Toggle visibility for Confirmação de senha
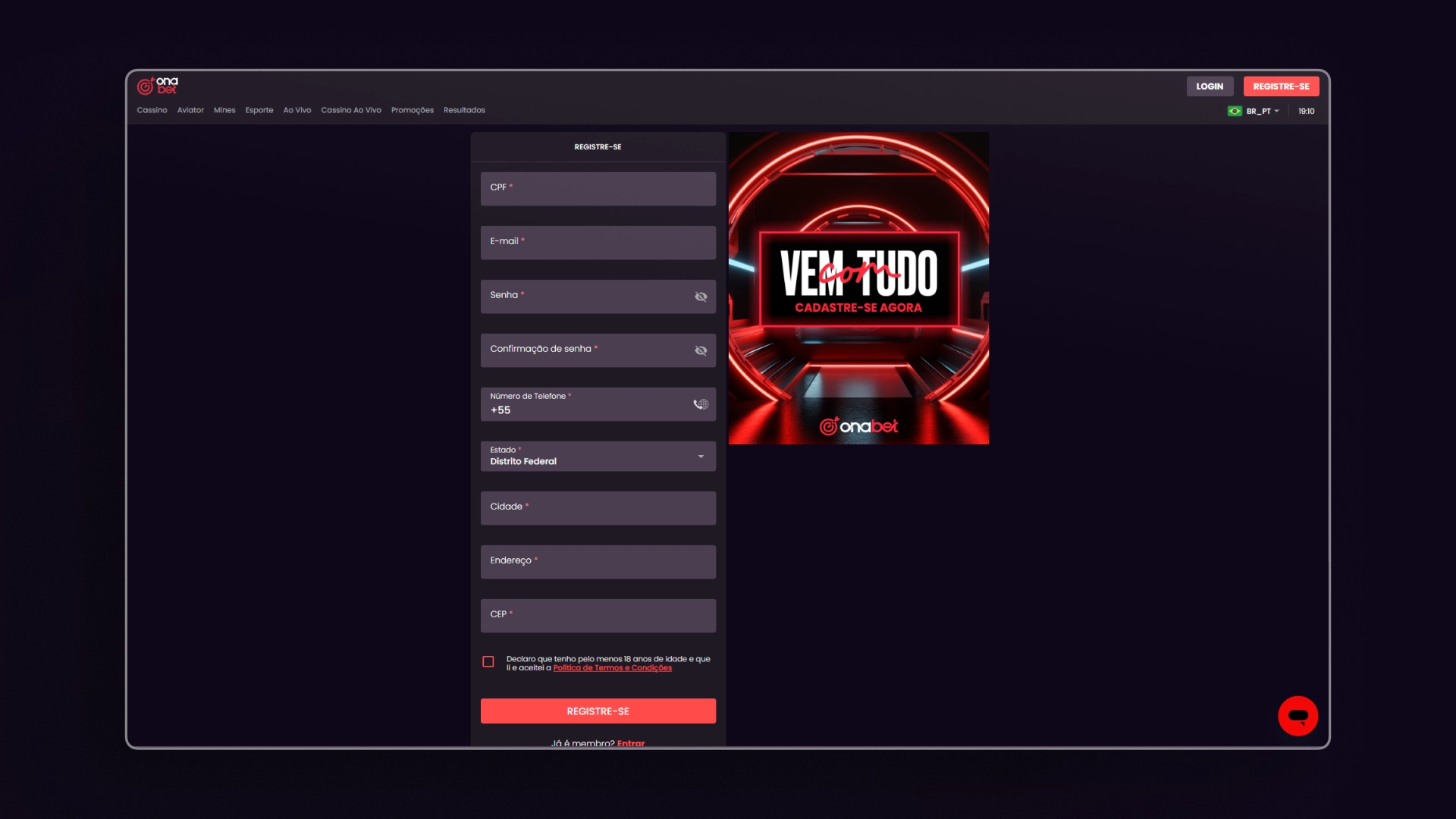 point(701,350)
